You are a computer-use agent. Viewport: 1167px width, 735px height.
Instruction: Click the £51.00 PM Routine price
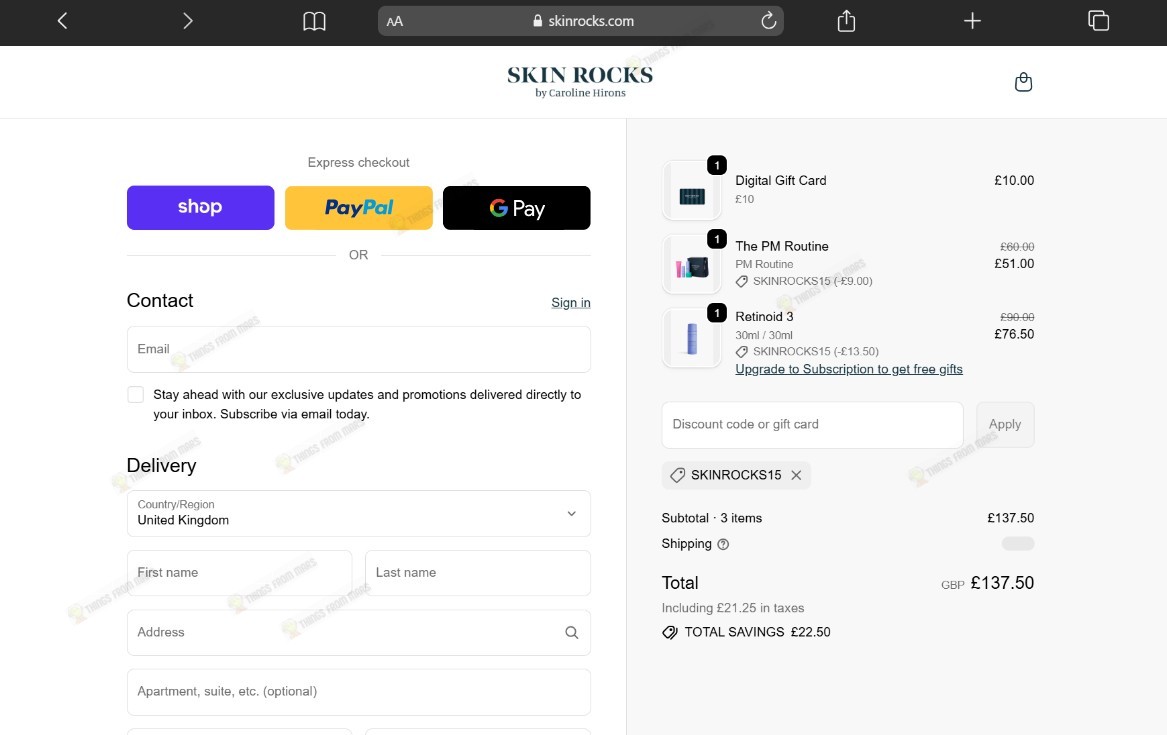pos(1014,263)
